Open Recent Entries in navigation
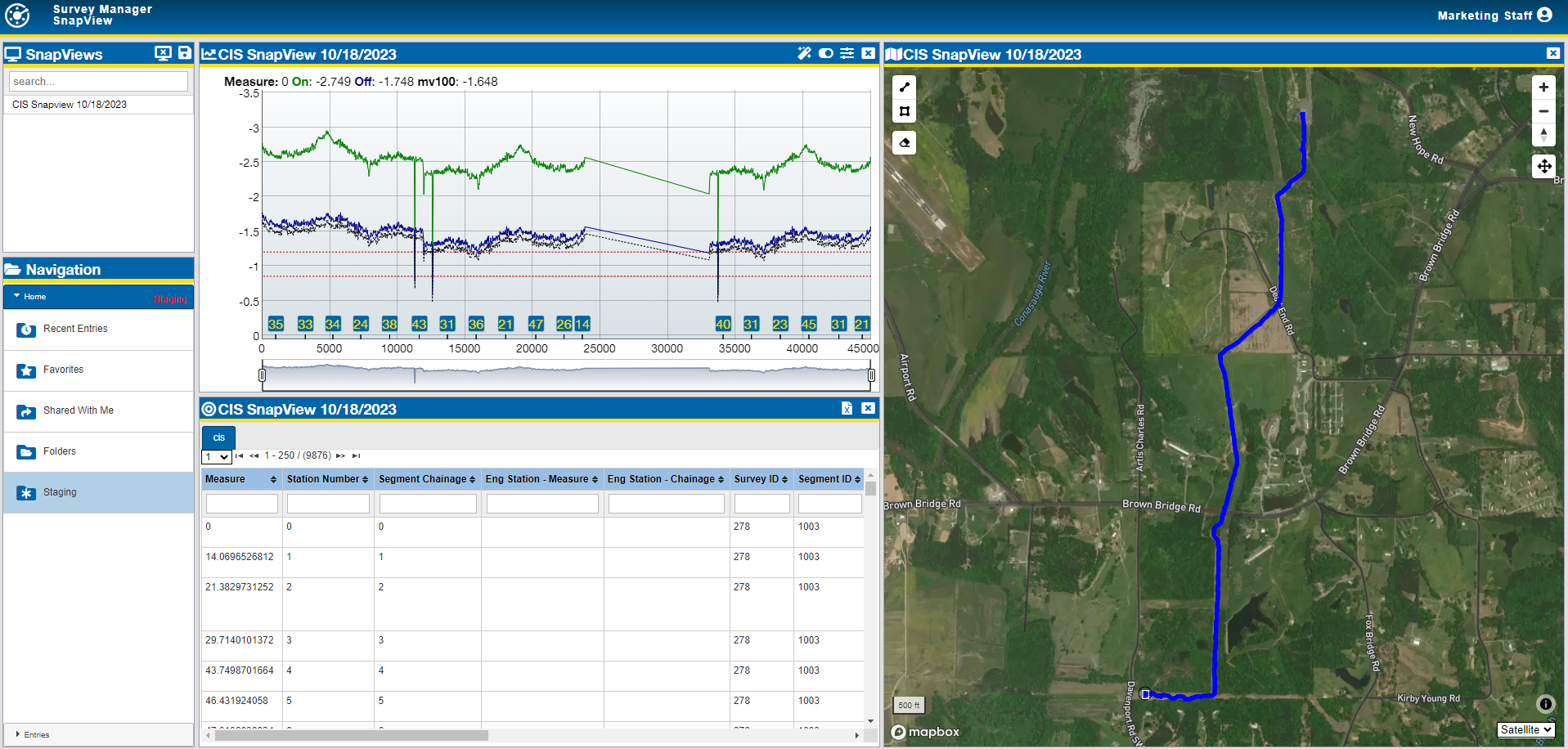The height and width of the screenshot is (749, 1568). click(75, 329)
